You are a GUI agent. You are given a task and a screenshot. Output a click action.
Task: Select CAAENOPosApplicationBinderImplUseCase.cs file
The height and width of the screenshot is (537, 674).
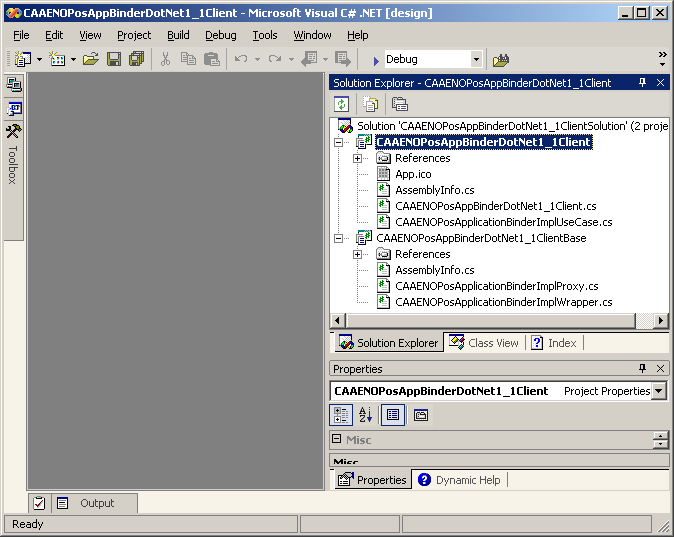[x=504, y=222]
